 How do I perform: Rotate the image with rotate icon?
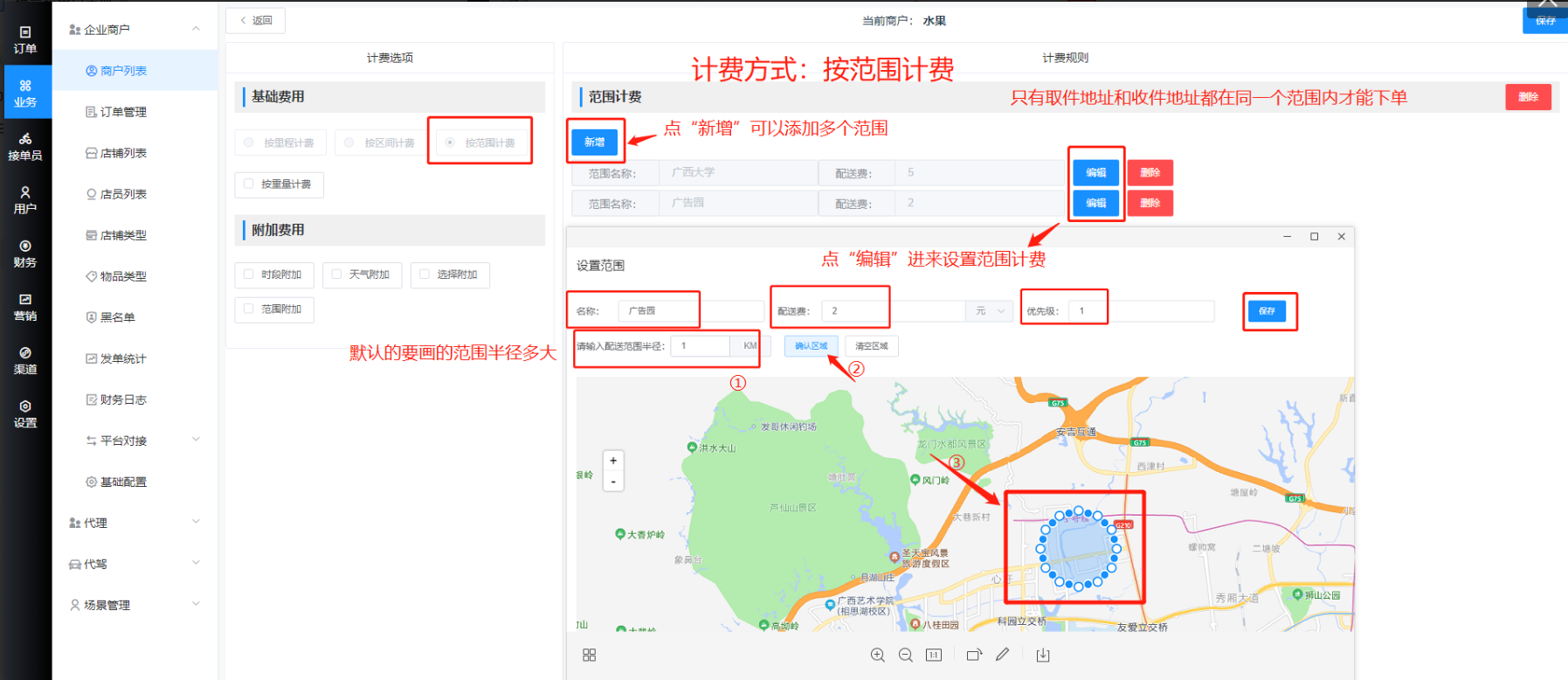pos(974,655)
